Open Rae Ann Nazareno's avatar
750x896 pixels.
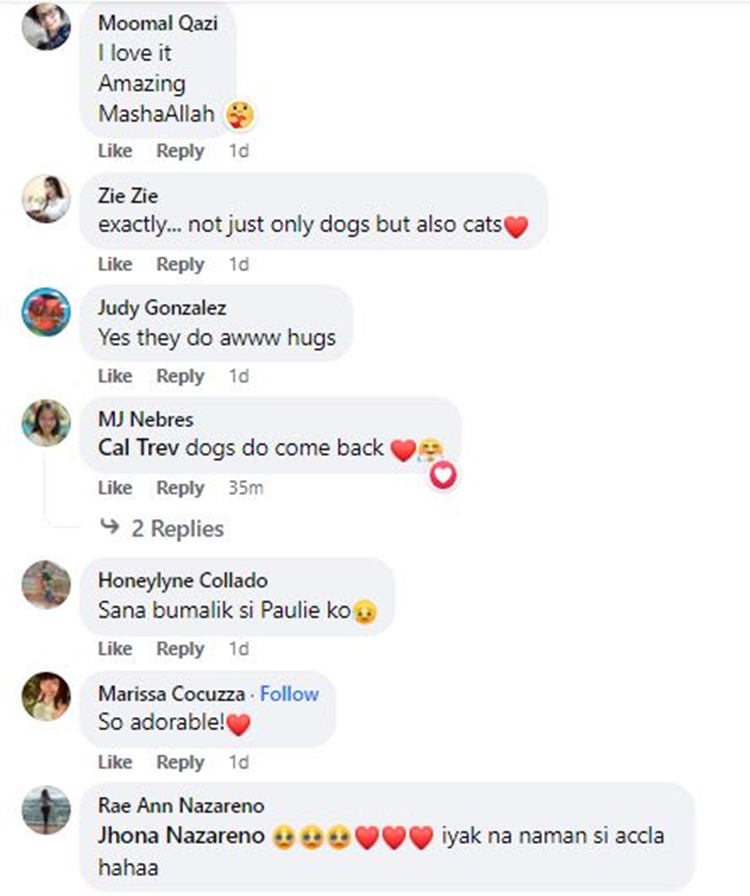[46, 809]
